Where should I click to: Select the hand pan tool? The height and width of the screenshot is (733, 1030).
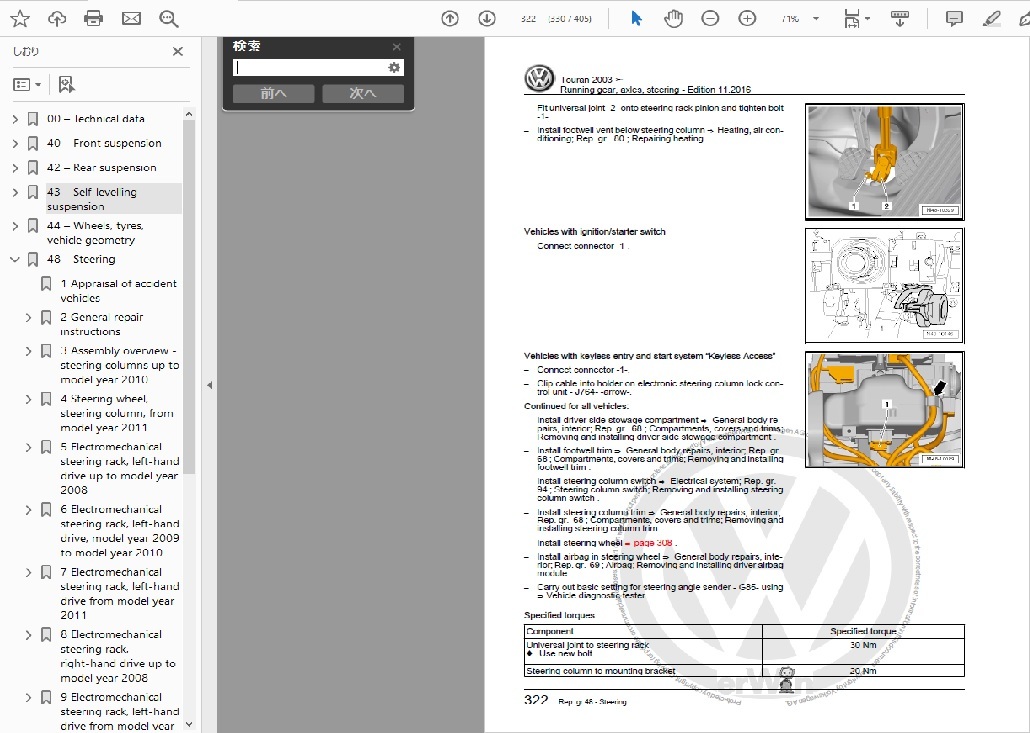click(673, 19)
